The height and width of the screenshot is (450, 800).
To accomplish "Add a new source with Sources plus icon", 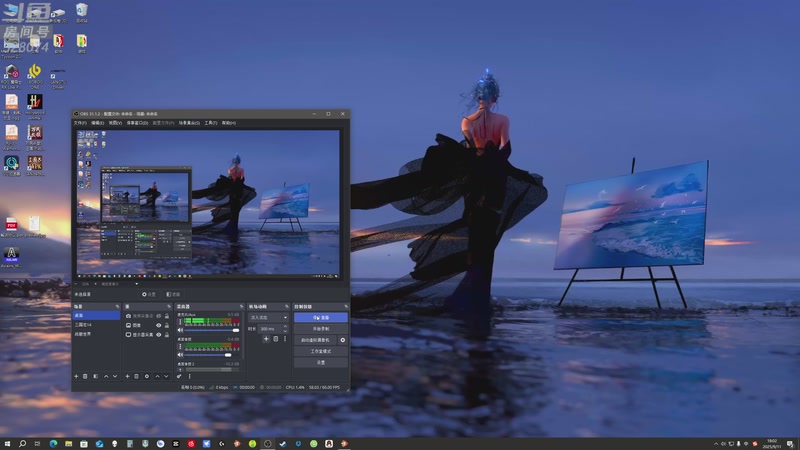I will [128, 377].
